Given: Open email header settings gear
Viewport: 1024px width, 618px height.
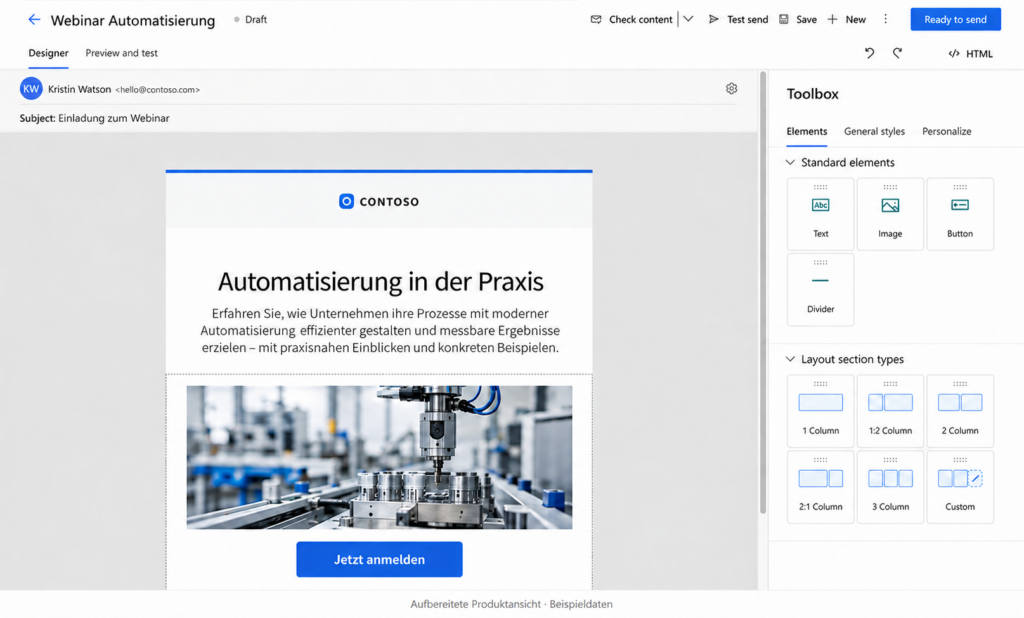Looking at the screenshot, I should point(731,88).
